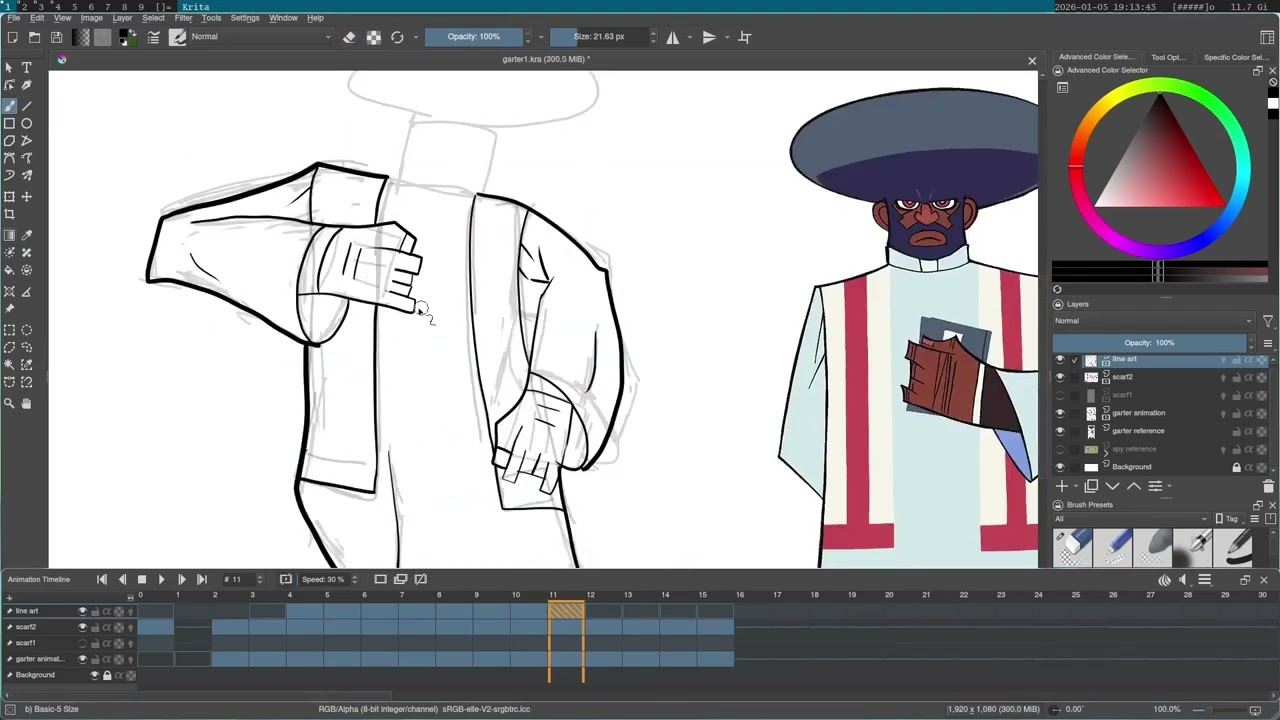
Task: Click the Create new document icon
Action: 12,37
